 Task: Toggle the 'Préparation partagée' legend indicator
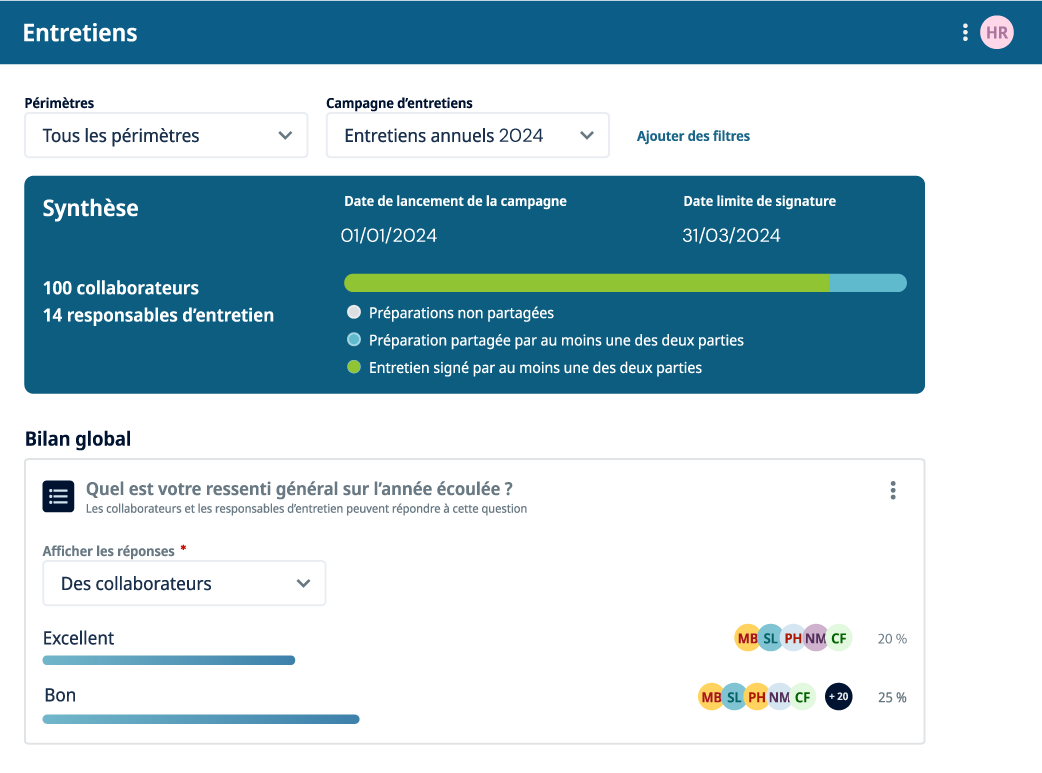coord(353,339)
